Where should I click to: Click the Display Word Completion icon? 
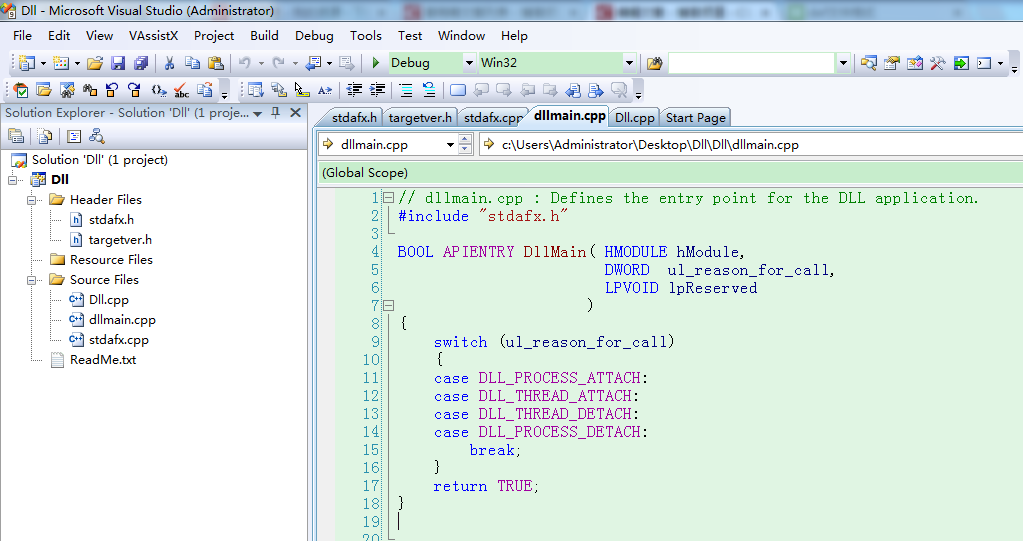[x=325, y=90]
